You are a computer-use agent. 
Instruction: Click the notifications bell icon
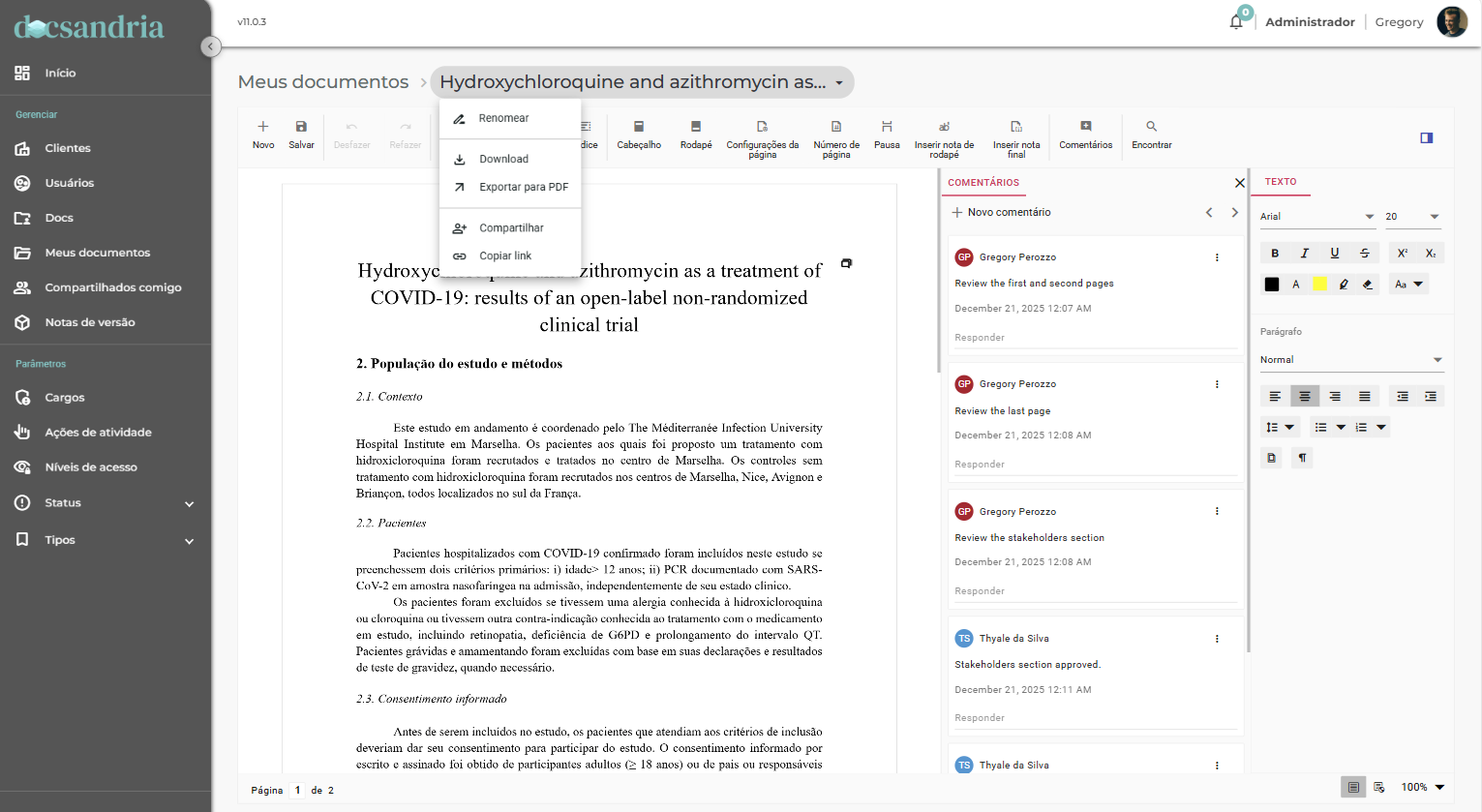1236,21
